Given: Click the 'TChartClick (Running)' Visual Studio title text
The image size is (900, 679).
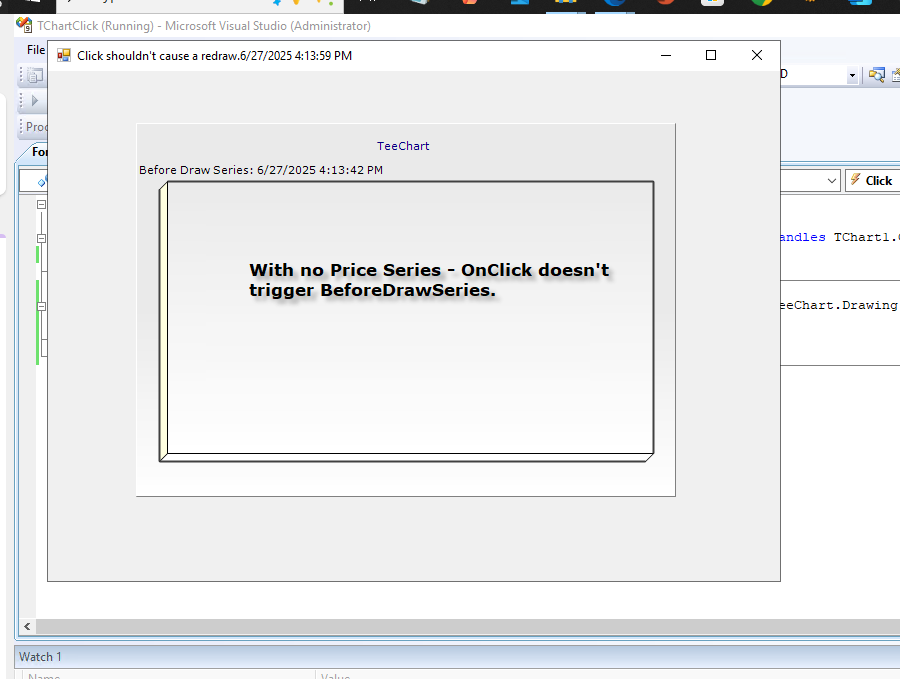Looking at the screenshot, I should (204, 26).
